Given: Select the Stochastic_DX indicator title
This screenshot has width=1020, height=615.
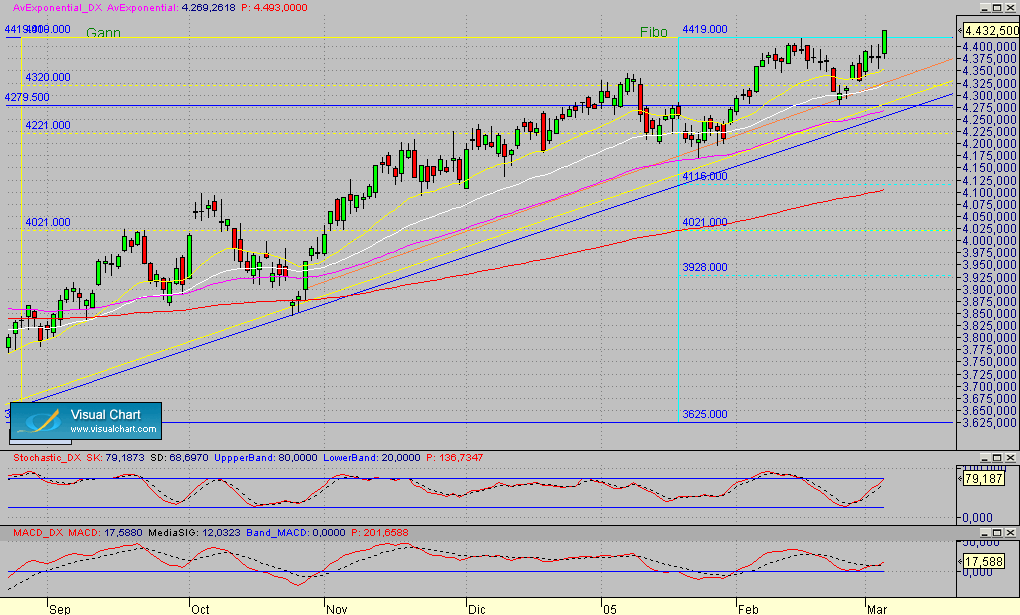Looking at the screenshot, I should 47,458.
